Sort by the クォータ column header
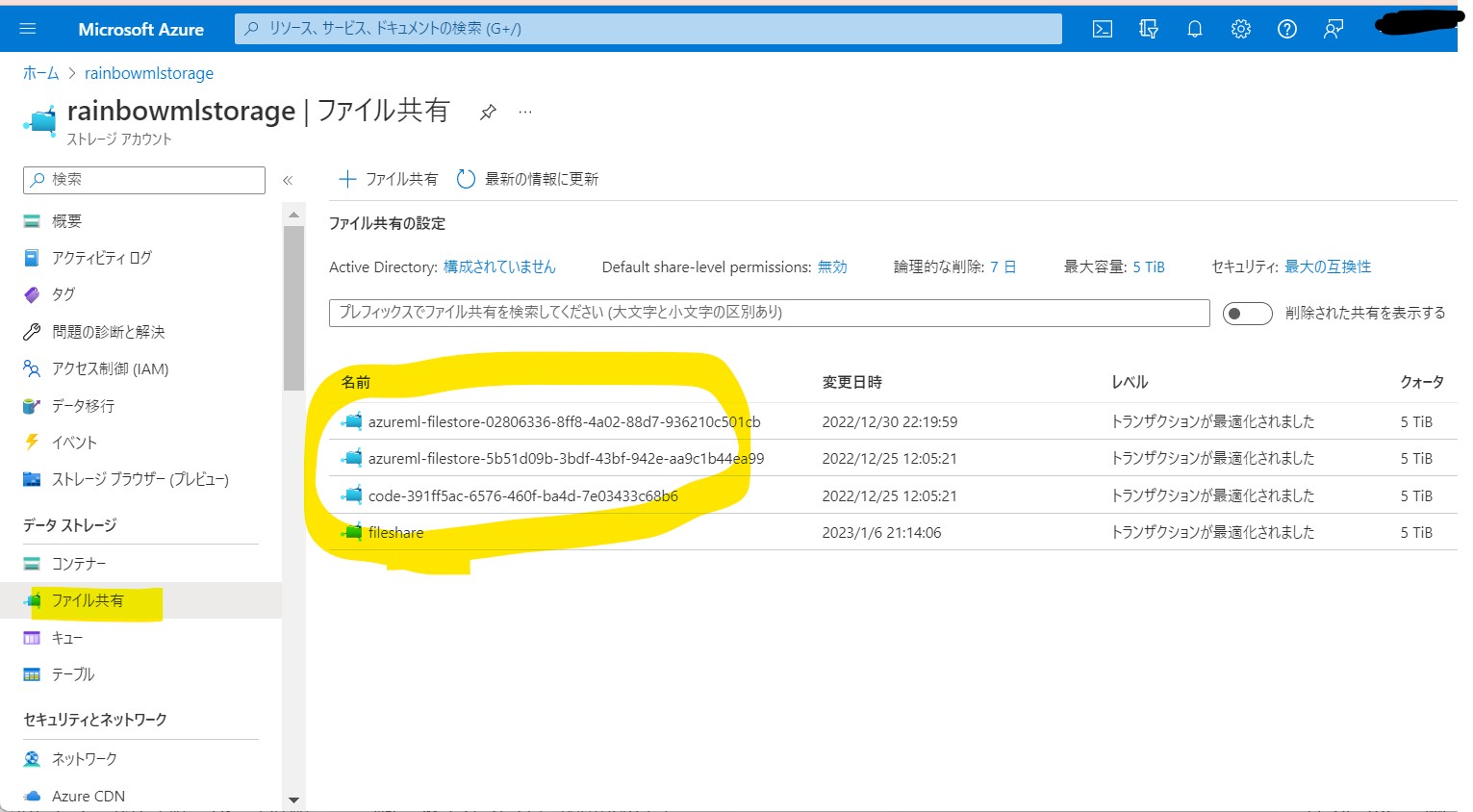The image size is (1473, 812). pos(1422,382)
